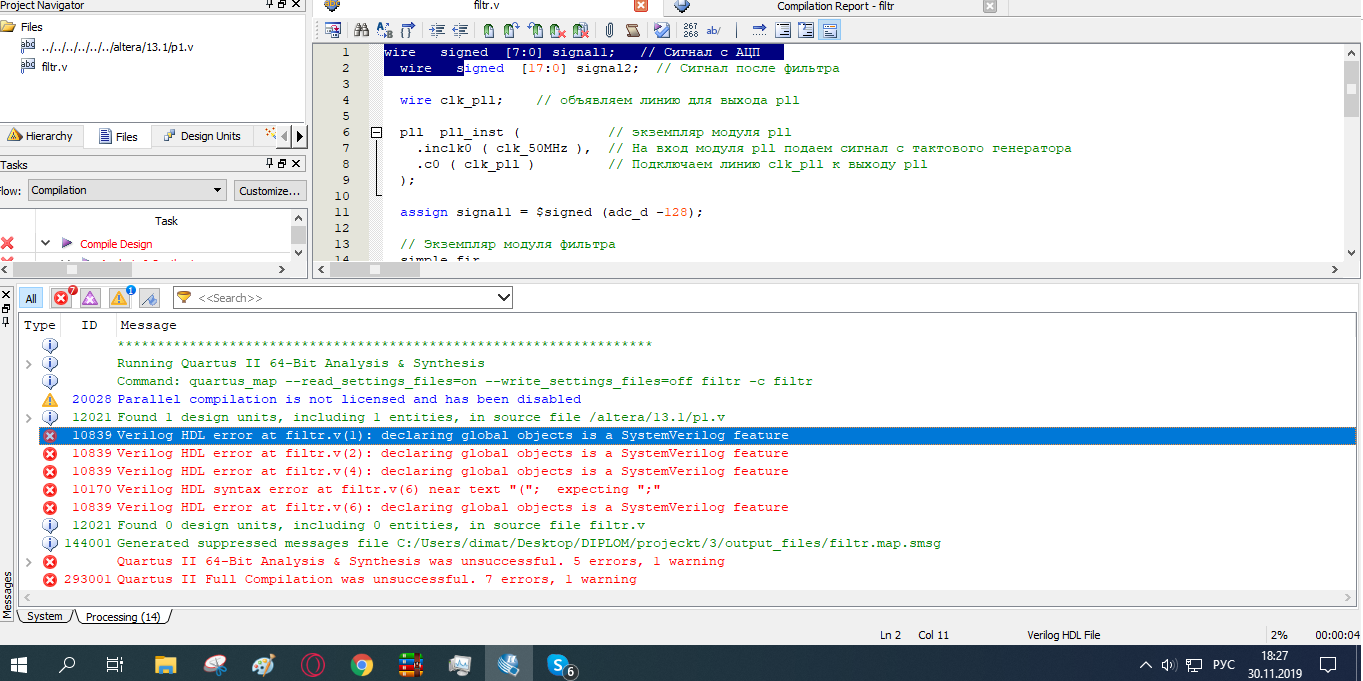Open File Explorer from the taskbar
1363x681 pixels.
(165, 663)
